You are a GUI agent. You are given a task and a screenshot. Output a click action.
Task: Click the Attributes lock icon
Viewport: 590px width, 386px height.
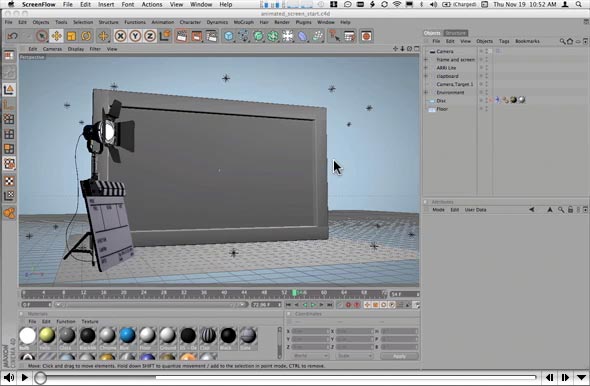570,210
